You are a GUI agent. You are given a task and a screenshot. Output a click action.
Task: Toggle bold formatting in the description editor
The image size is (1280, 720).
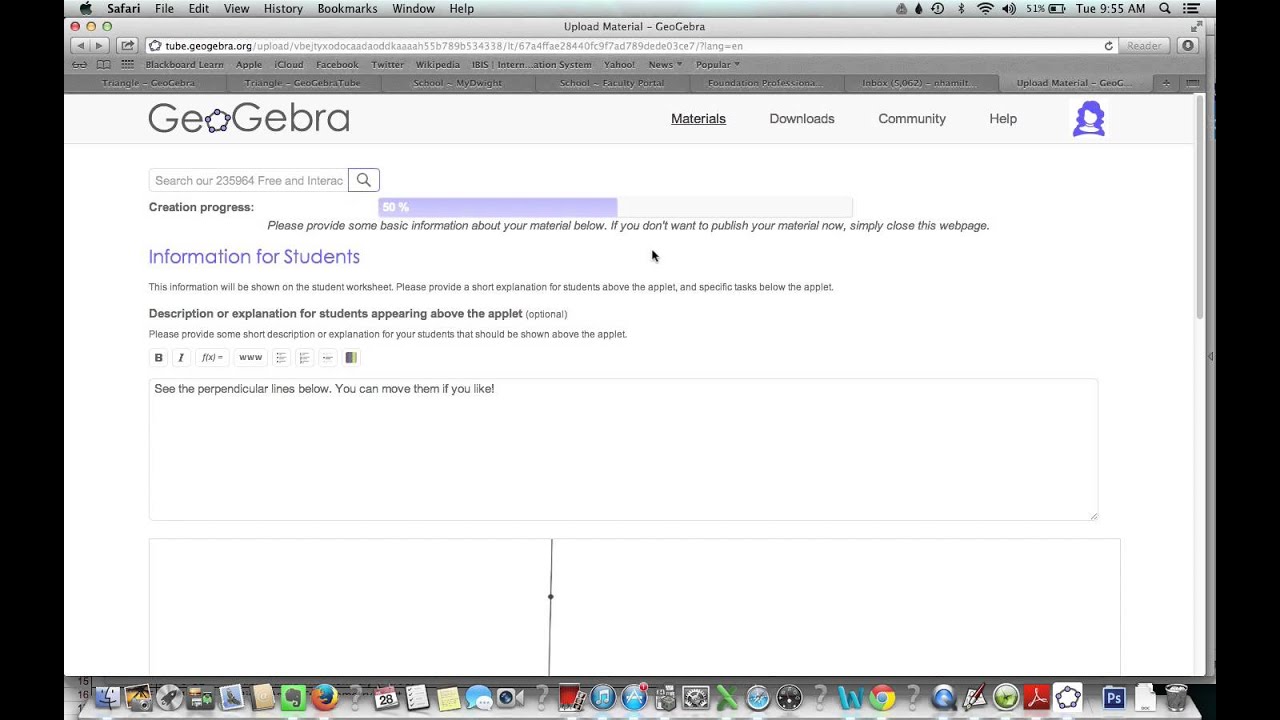click(158, 358)
